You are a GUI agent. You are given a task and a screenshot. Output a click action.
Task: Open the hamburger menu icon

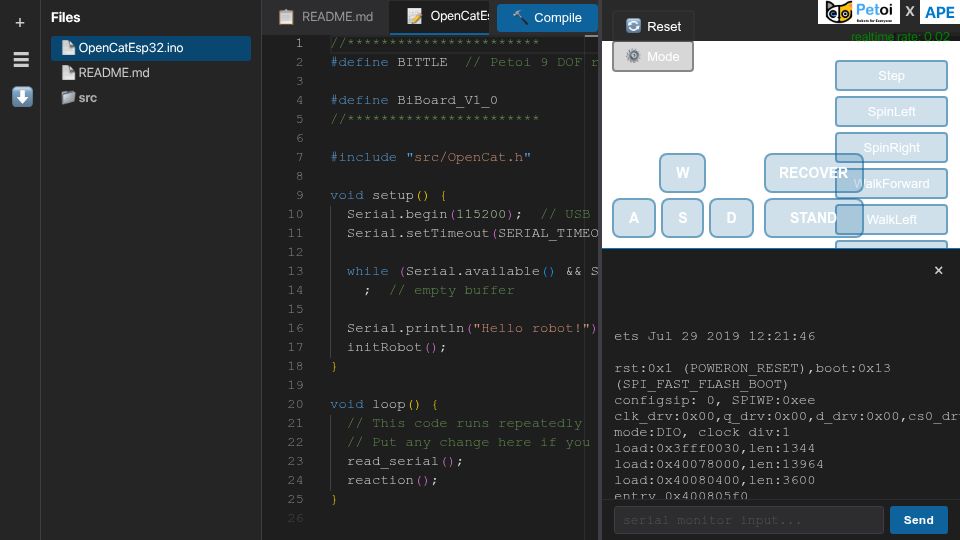[x=21, y=59]
